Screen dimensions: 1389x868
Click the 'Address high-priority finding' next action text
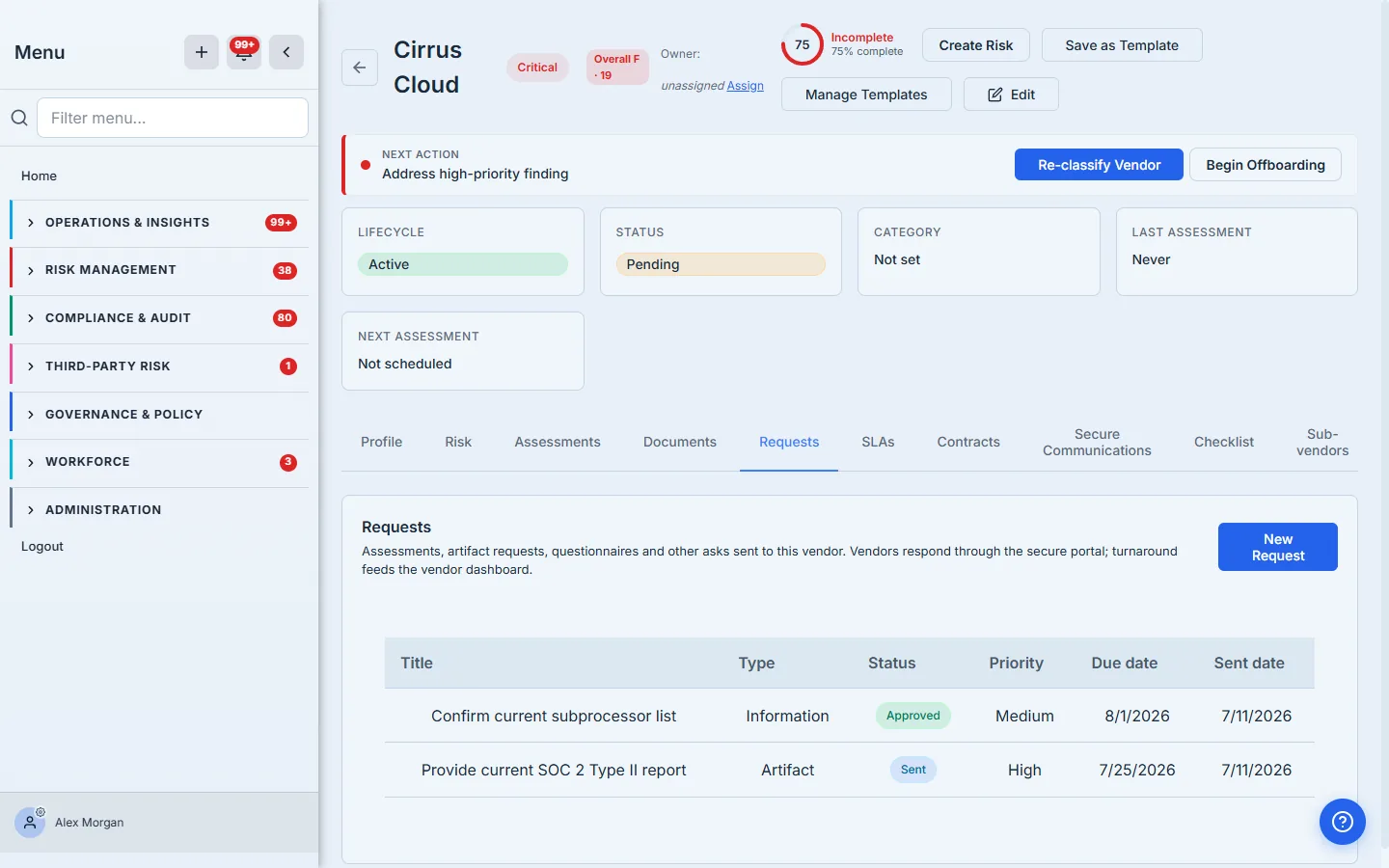pyautogui.click(x=476, y=174)
